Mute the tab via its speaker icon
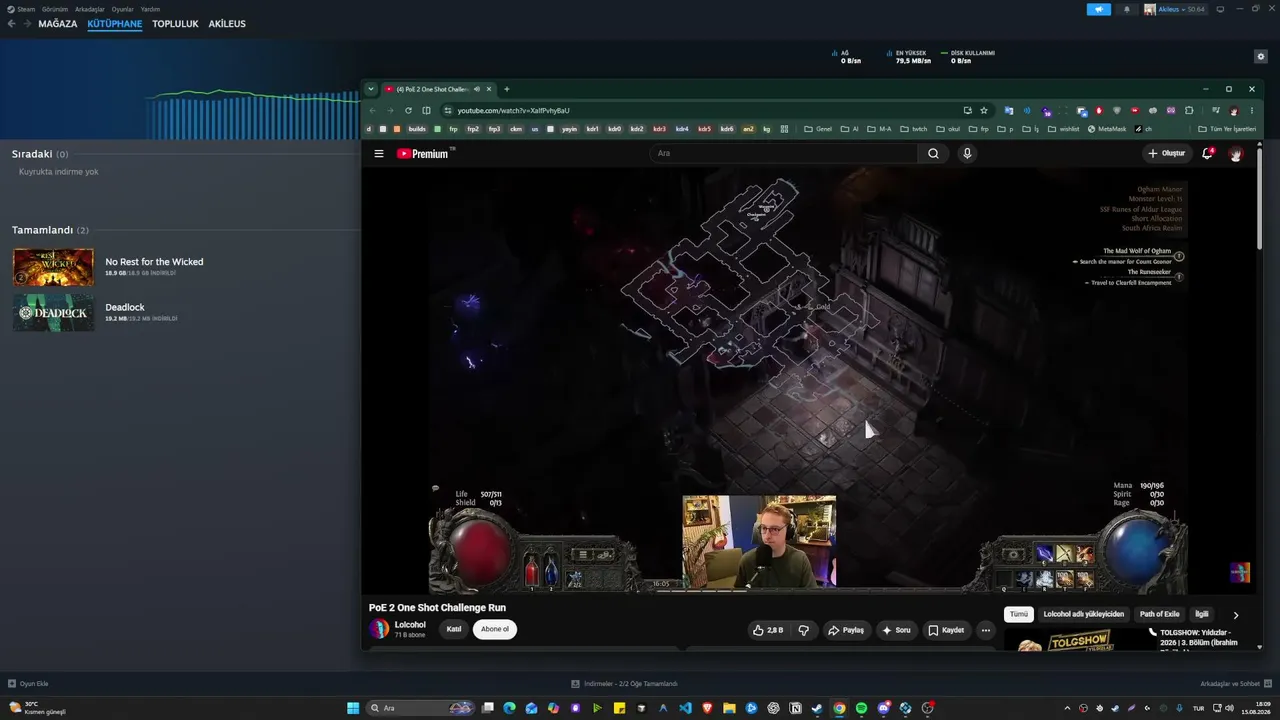Screen dimensions: 1280x720 (x=477, y=89)
